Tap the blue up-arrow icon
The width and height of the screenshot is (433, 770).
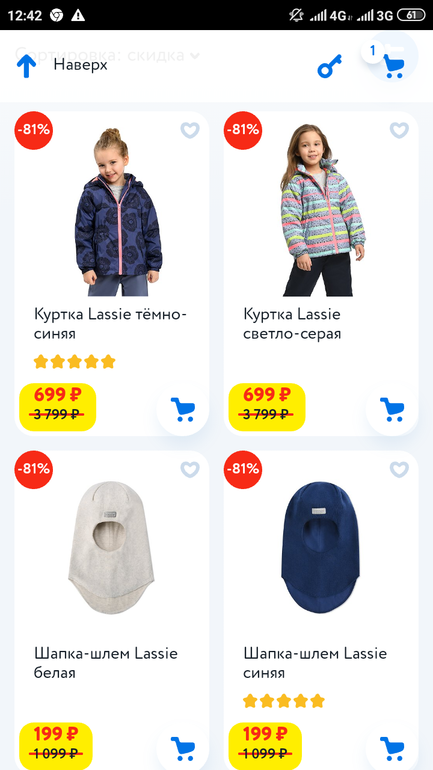(x=27, y=66)
